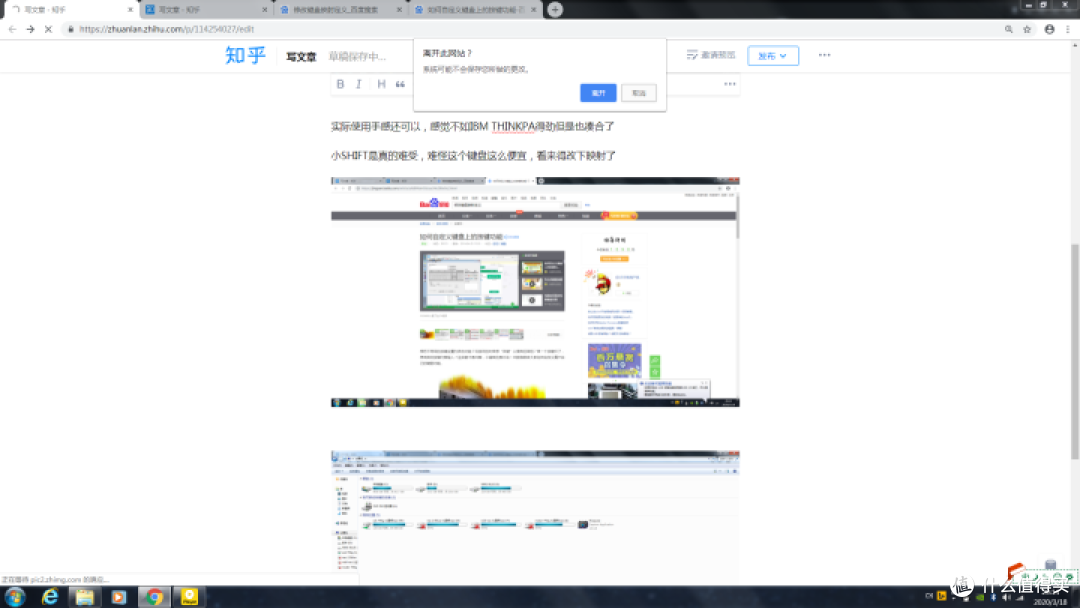
Task: Open header three-dot more menu
Action: [x=824, y=55]
